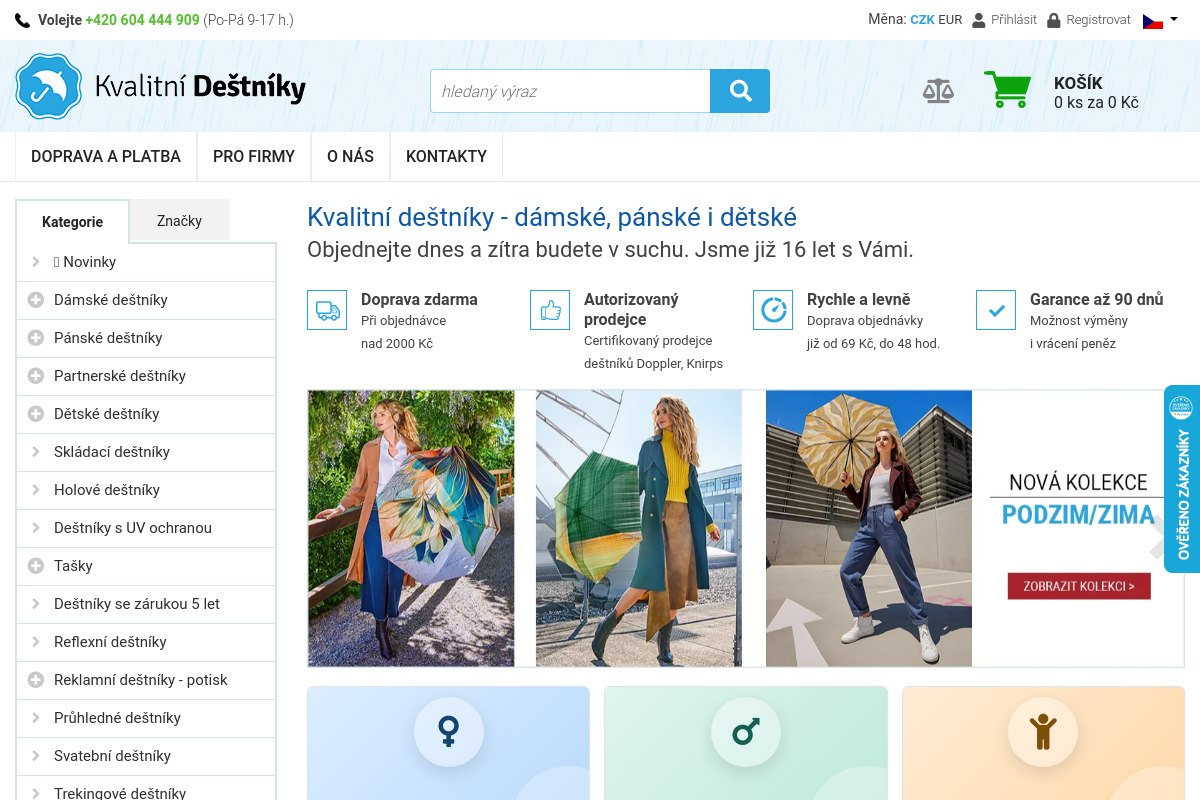Click the product comparison scales icon
This screenshot has width=1200, height=800.
938,91
